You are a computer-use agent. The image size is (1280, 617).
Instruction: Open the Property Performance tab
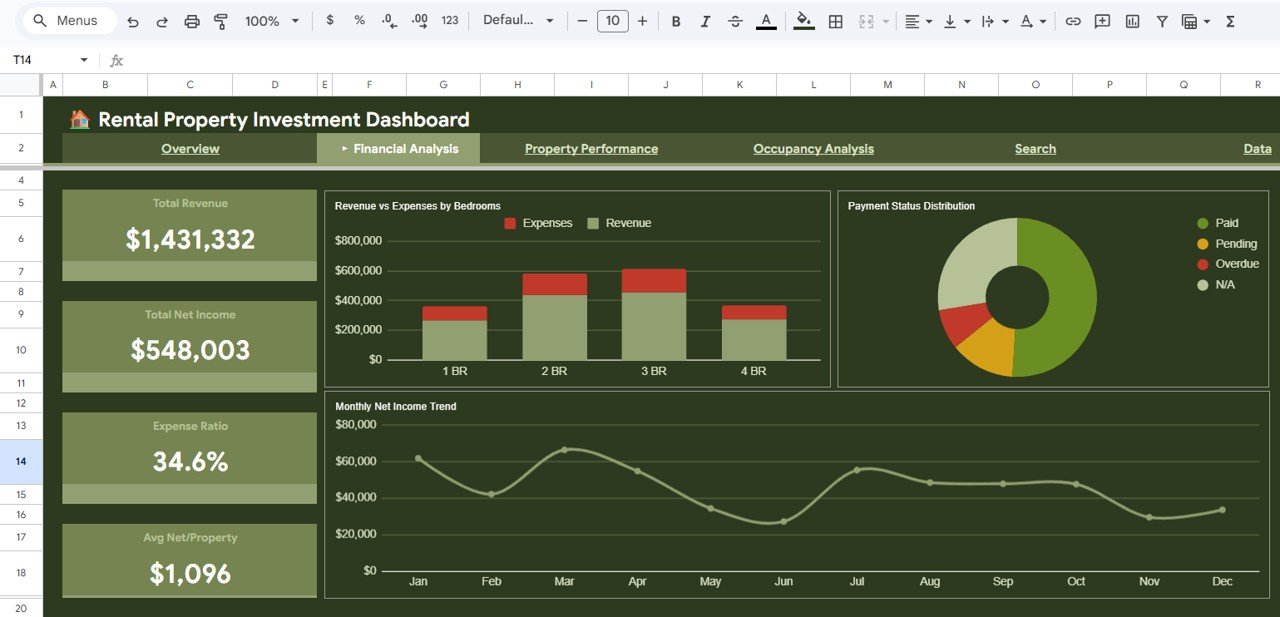591,148
